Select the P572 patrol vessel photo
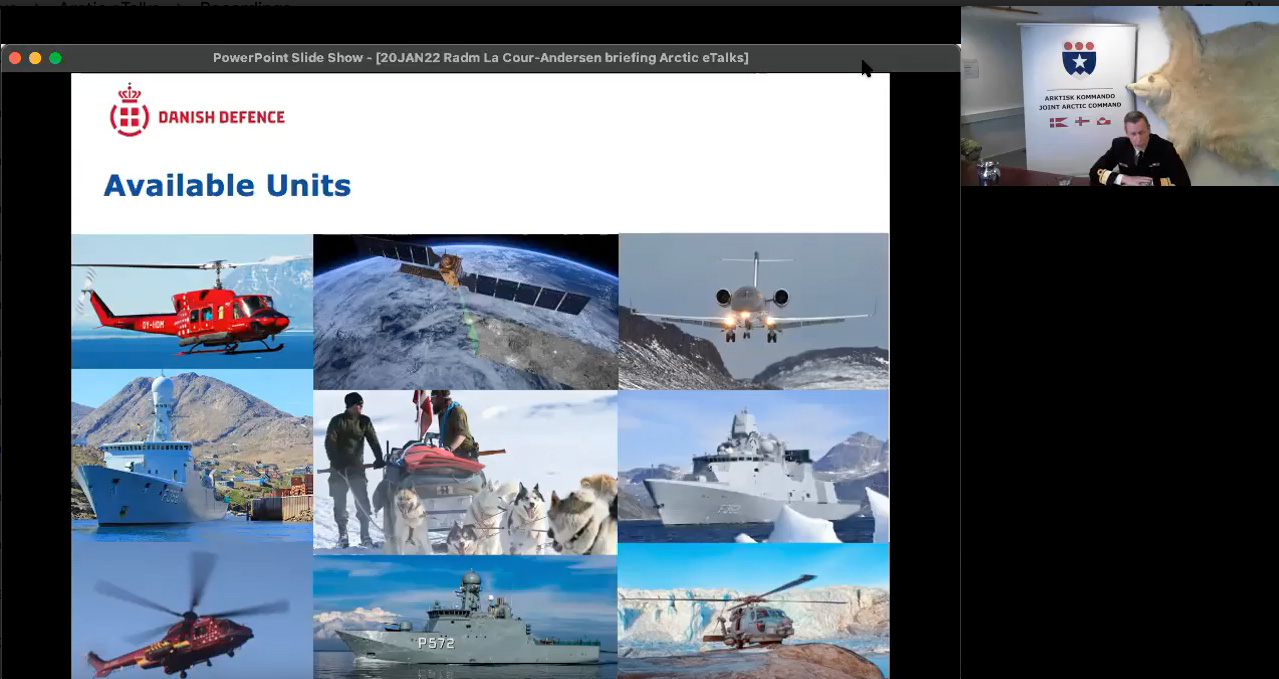 (465, 617)
